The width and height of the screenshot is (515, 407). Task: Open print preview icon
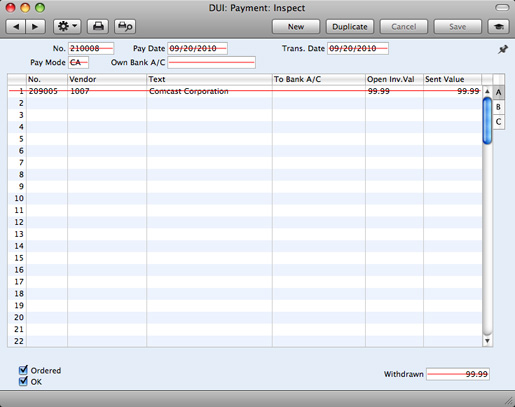click(125, 27)
